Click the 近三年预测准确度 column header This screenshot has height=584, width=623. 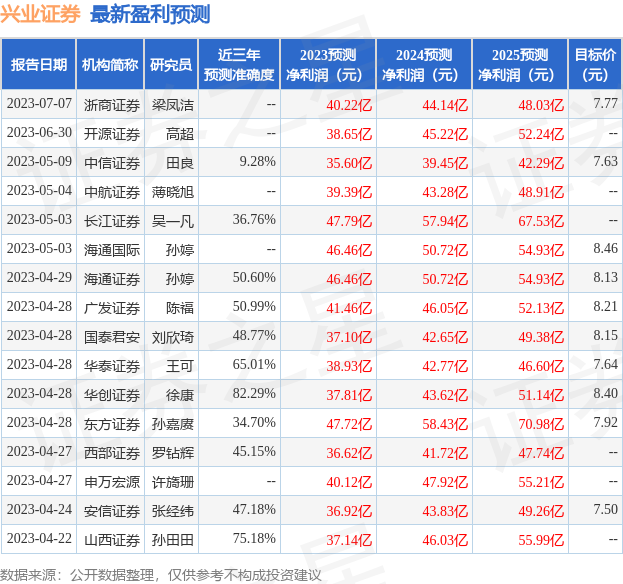click(238, 65)
